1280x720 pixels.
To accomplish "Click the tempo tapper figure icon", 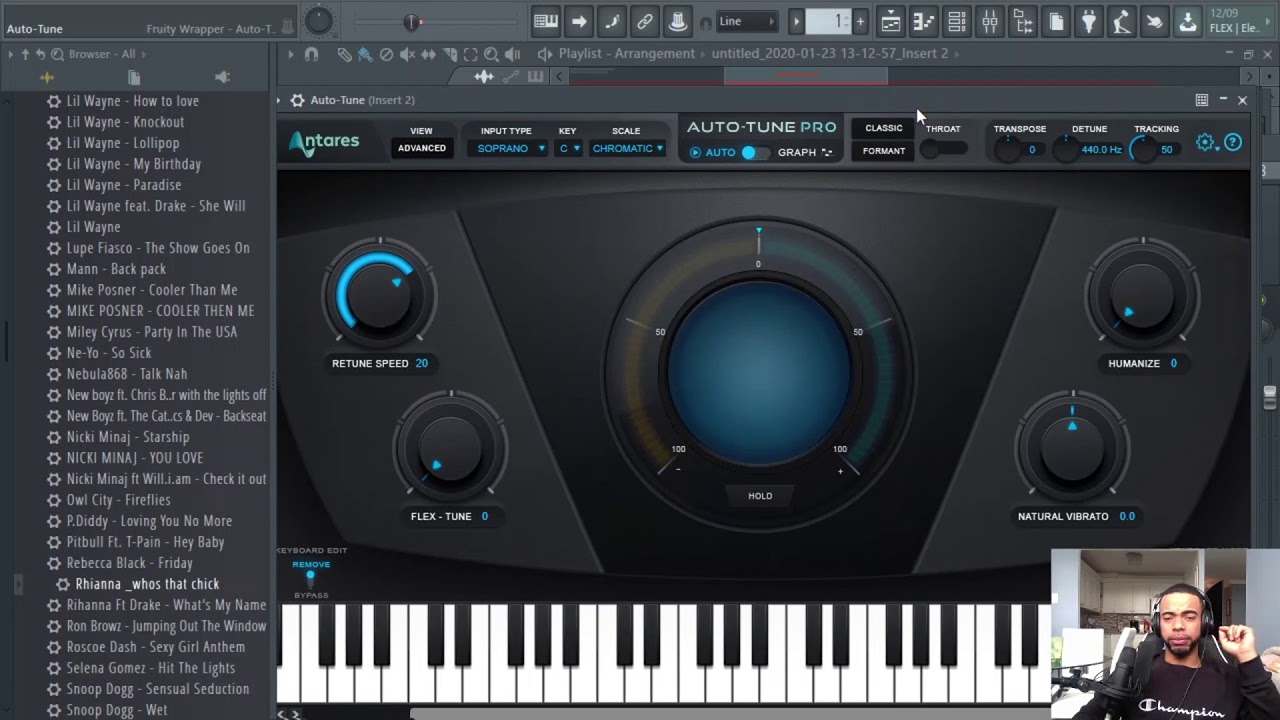I will tap(1121, 21).
